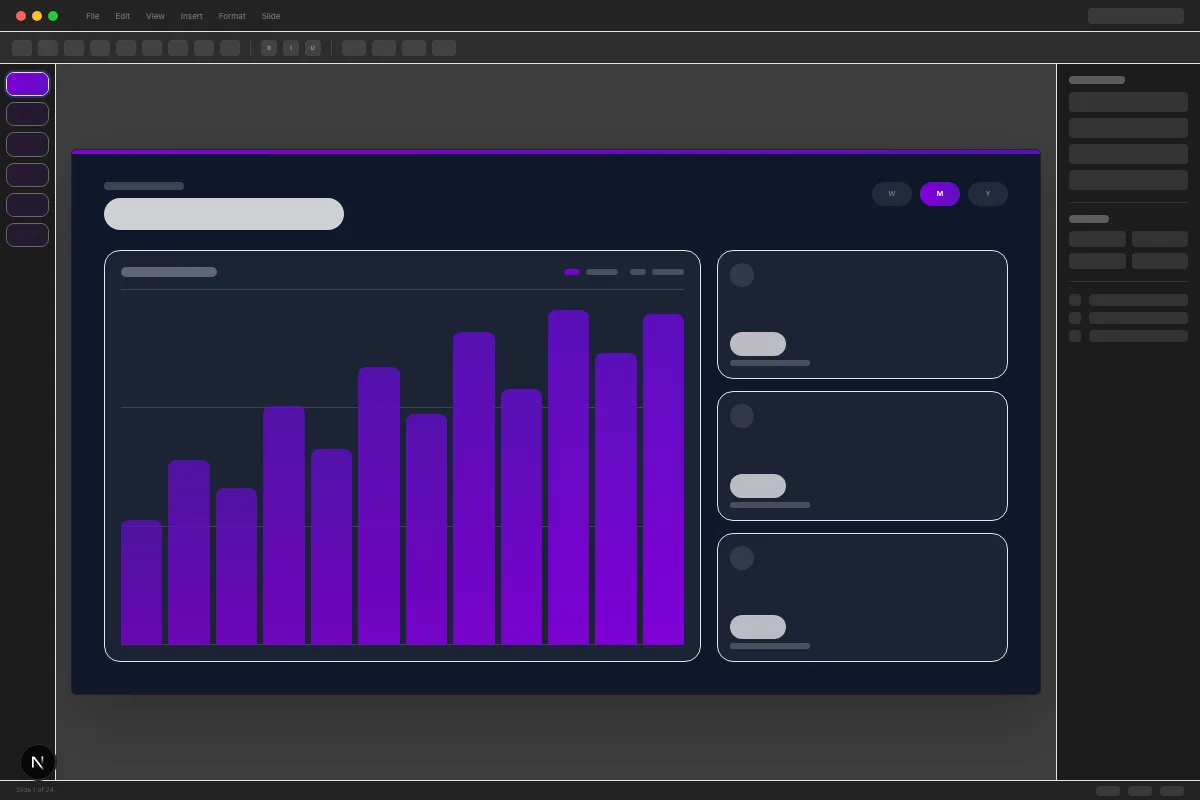Select the purple M range pill
The image size is (1200, 800).
[940, 194]
